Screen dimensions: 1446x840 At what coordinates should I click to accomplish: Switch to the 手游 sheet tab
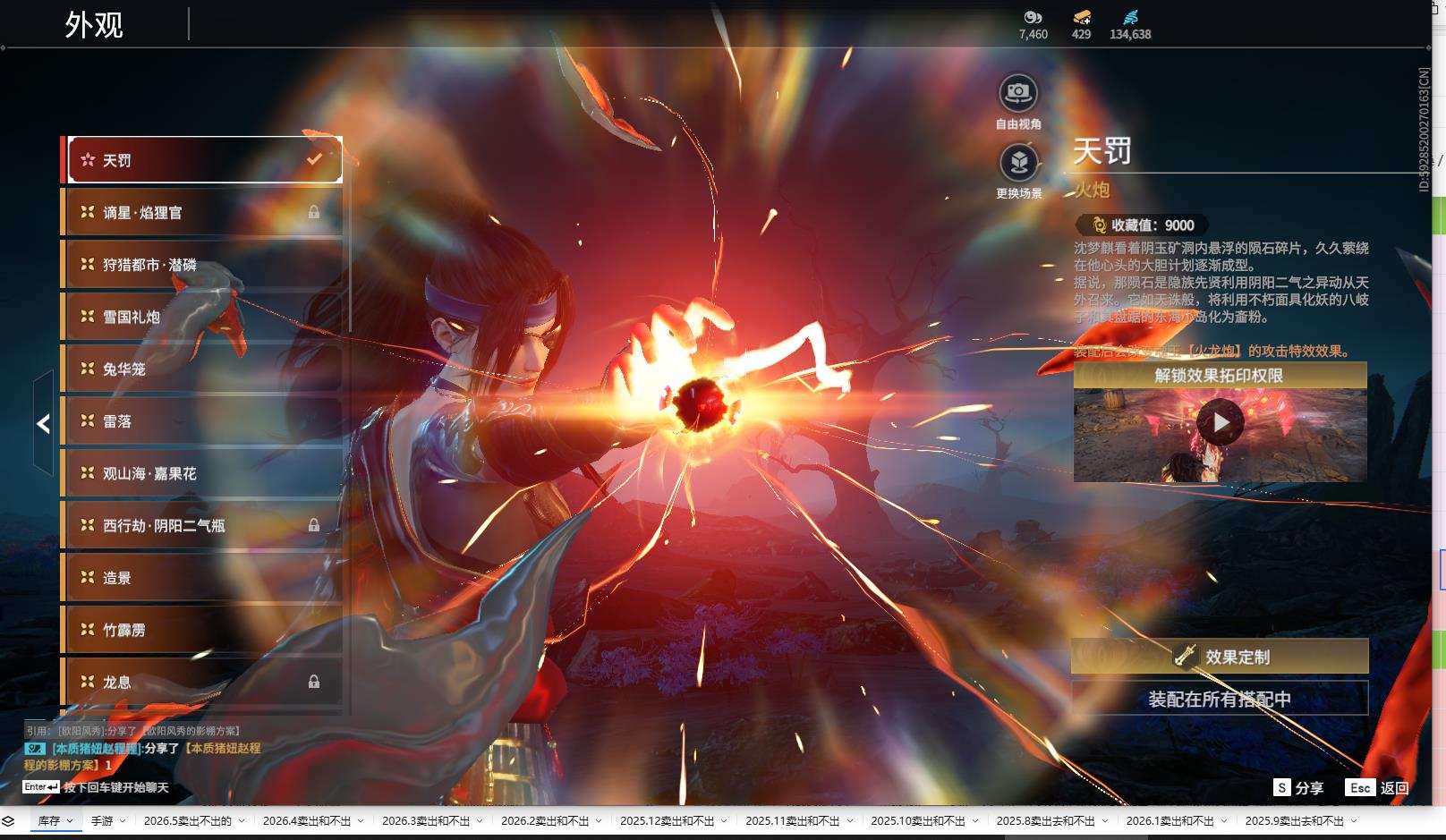coord(102,821)
